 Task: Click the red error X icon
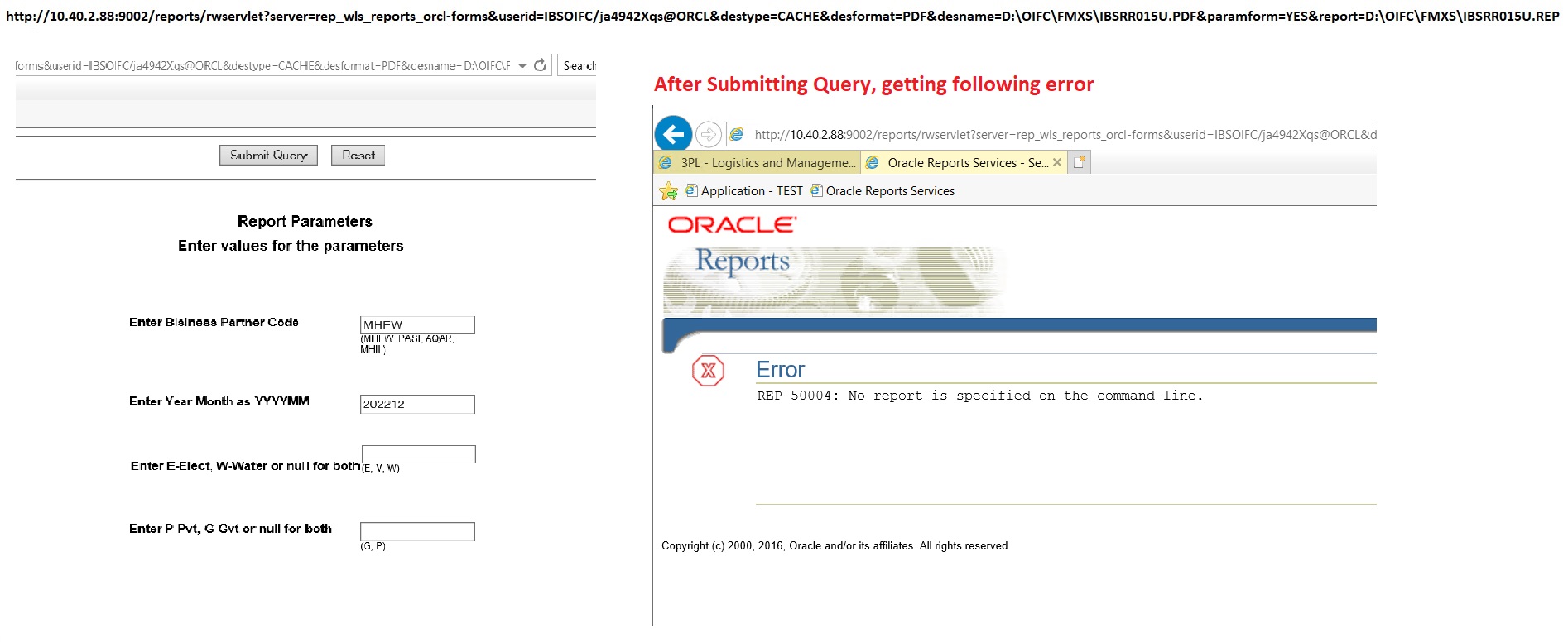[x=708, y=371]
